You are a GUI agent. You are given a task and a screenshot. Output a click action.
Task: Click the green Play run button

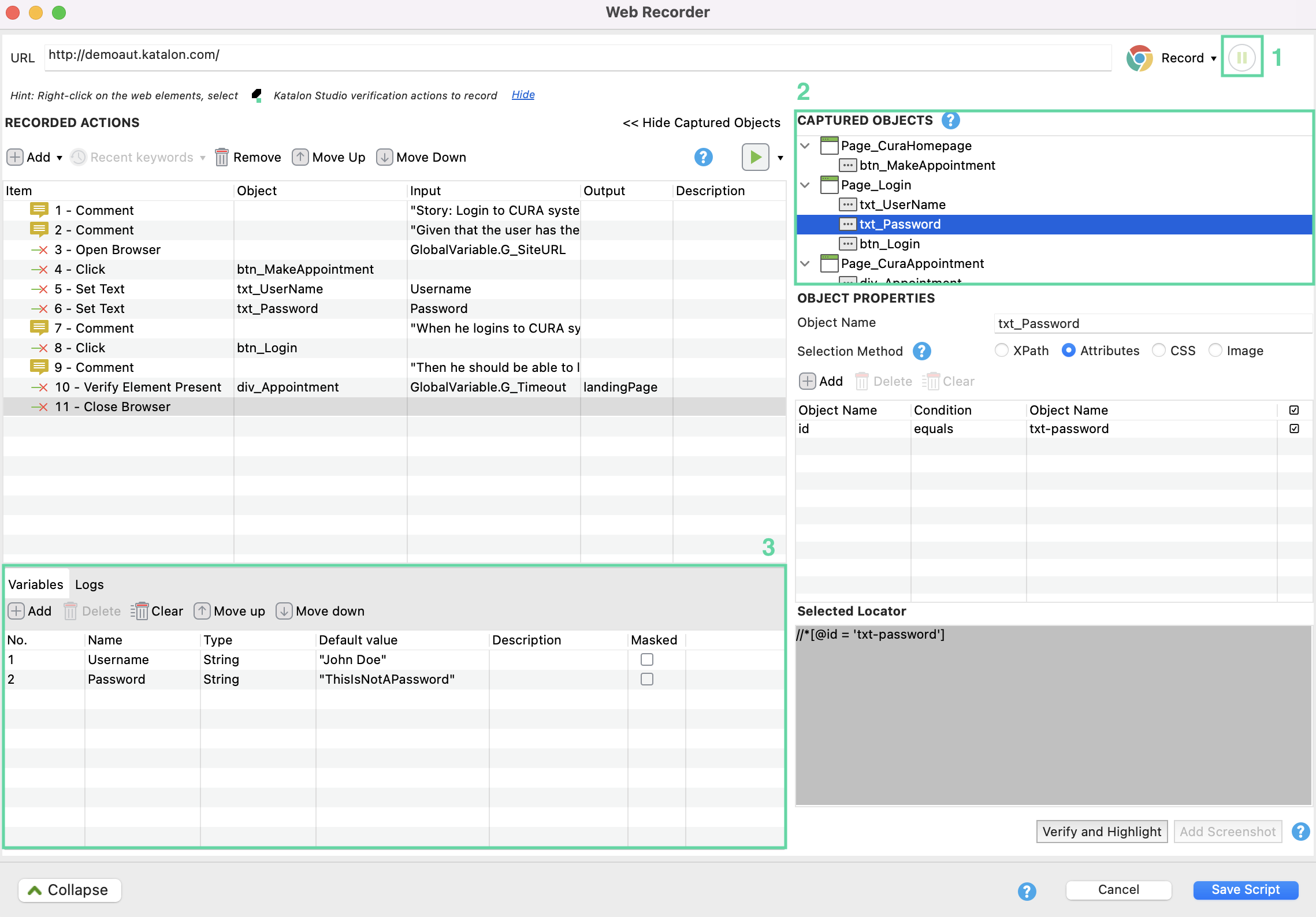(x=755, y=157)
